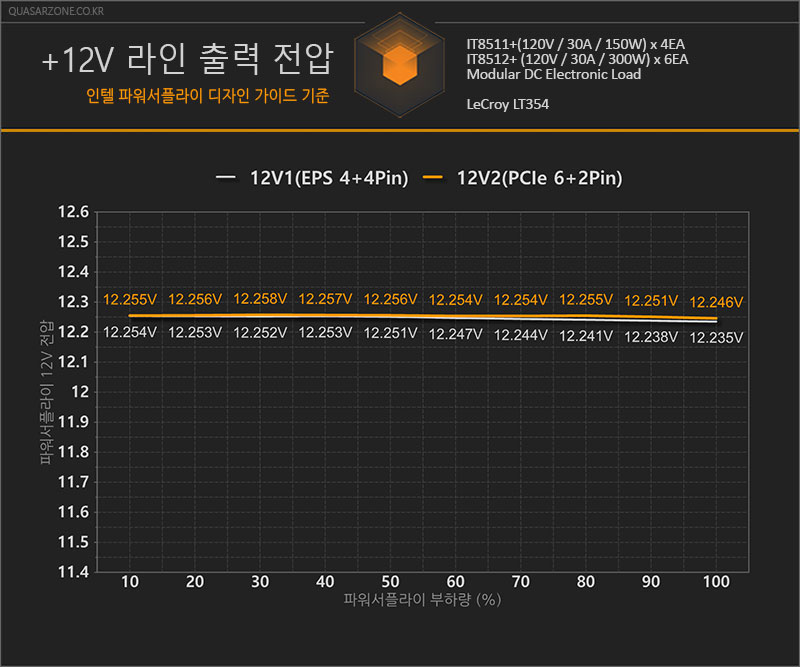
Task: Select the 50 tick on the load axis
Action: [x=390, y=581]
